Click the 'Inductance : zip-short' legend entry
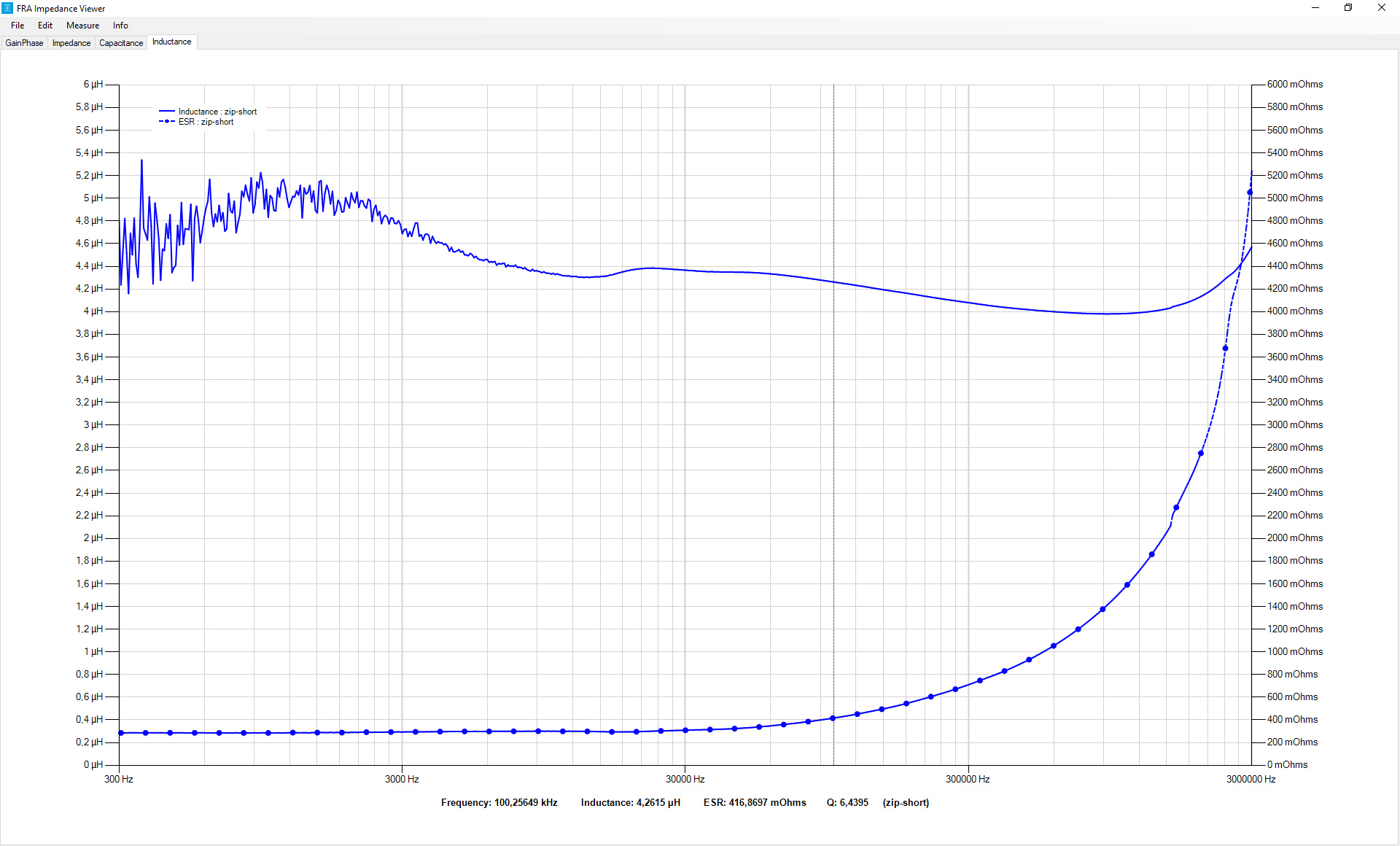Screen dimensions: 1400x846 pos(209,112)
